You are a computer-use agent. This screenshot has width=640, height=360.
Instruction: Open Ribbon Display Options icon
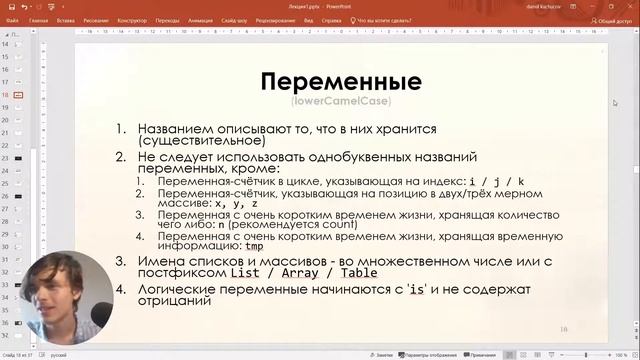pyautogui.click(x=573, y=7)
